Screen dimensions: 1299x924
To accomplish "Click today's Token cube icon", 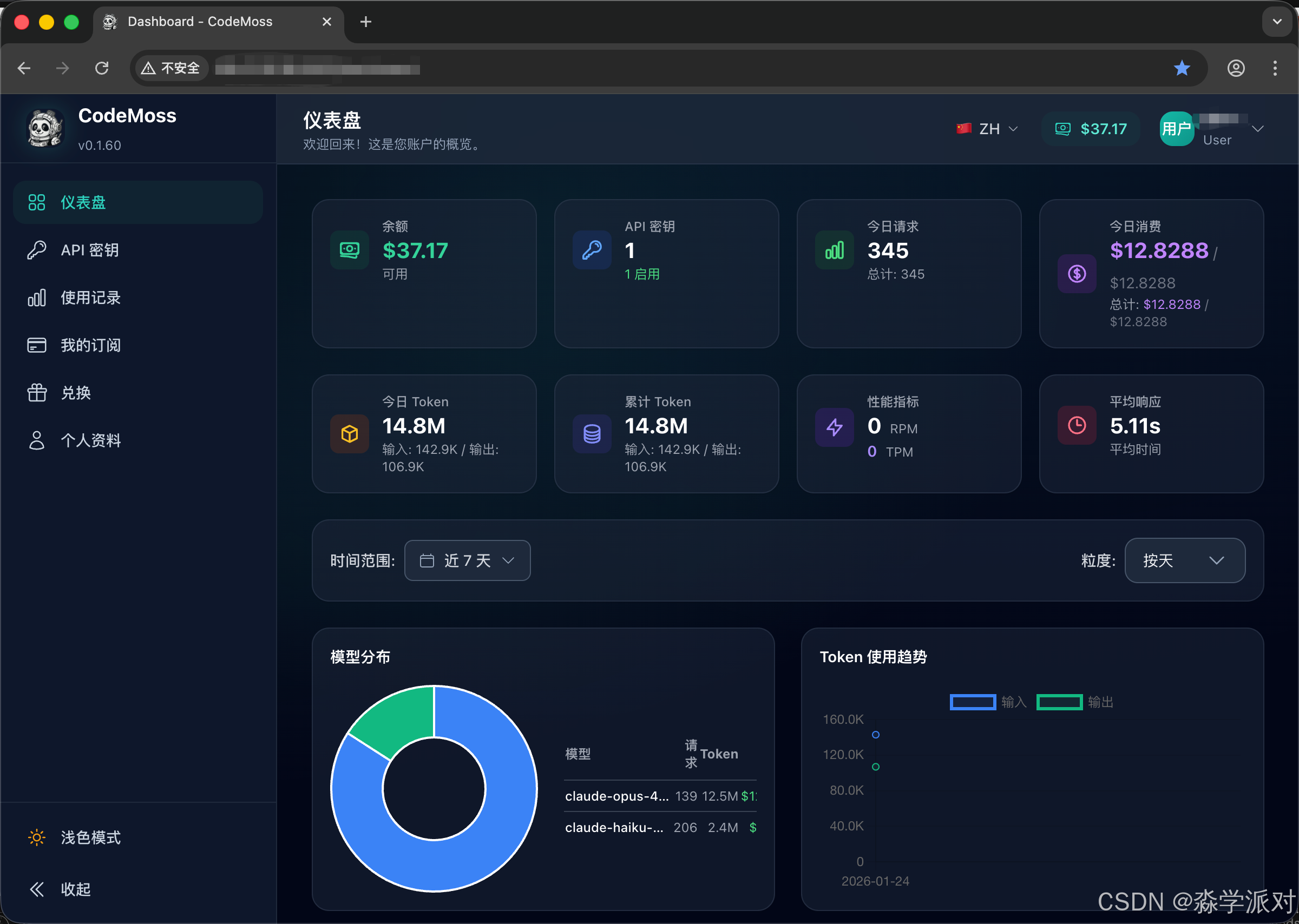I will pos(349,433).
